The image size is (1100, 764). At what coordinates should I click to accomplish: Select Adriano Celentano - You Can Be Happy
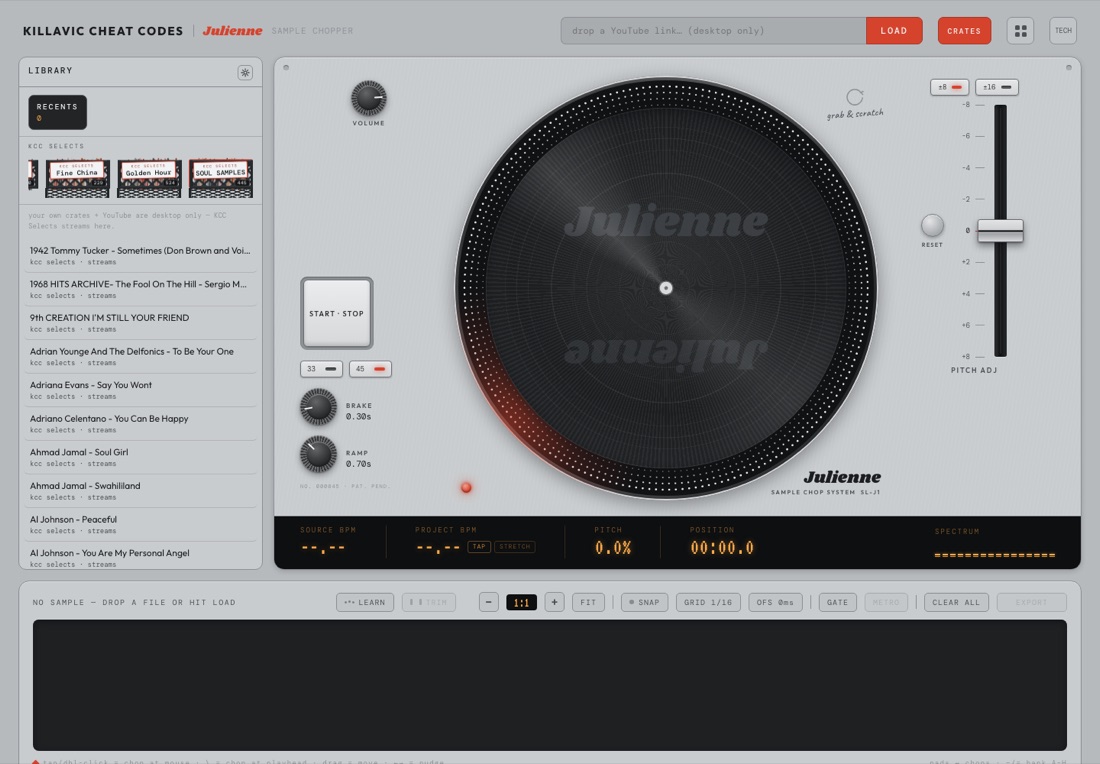(140, 424)
